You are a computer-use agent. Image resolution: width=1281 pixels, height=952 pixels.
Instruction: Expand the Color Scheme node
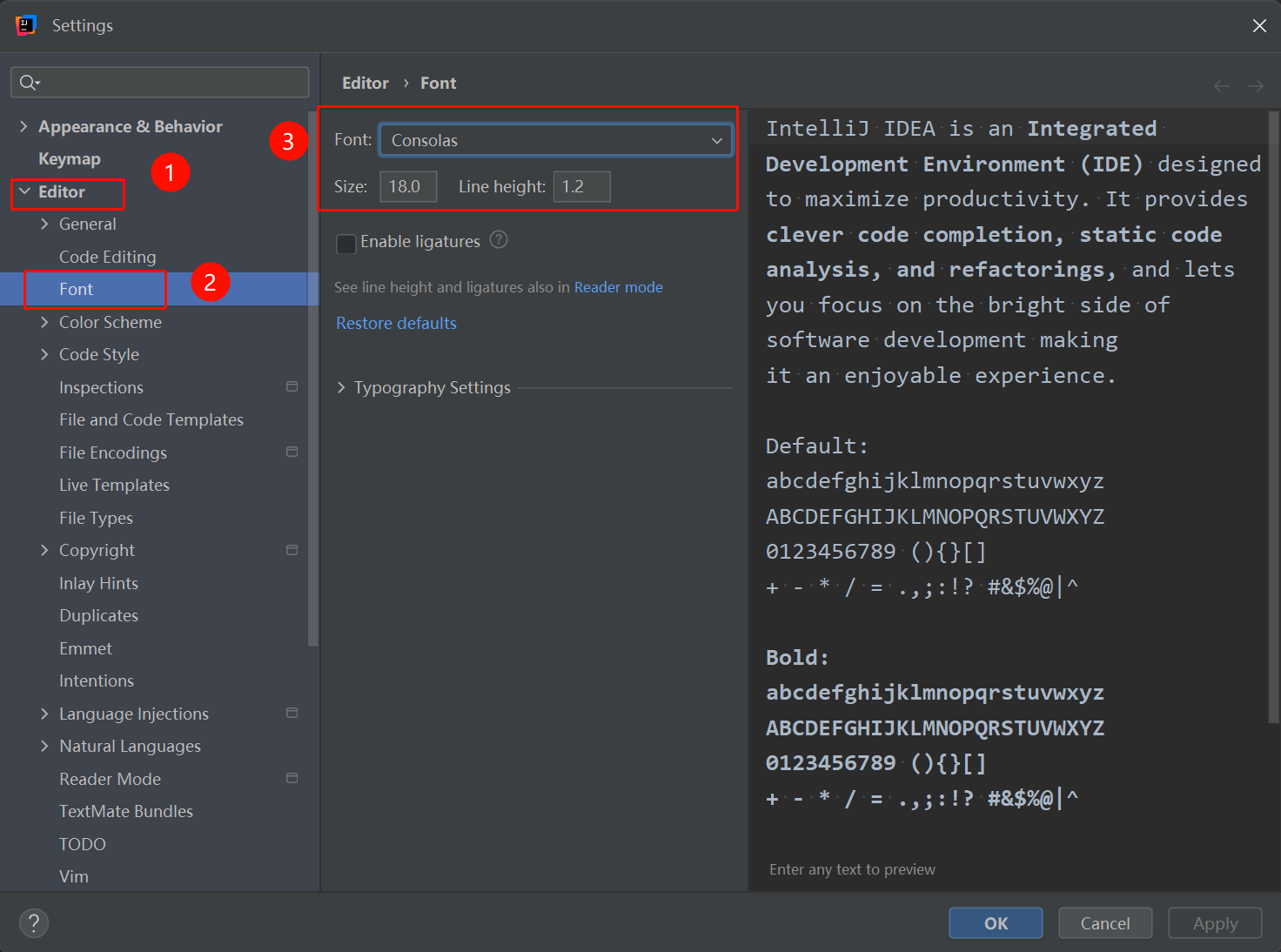[44, 322]
